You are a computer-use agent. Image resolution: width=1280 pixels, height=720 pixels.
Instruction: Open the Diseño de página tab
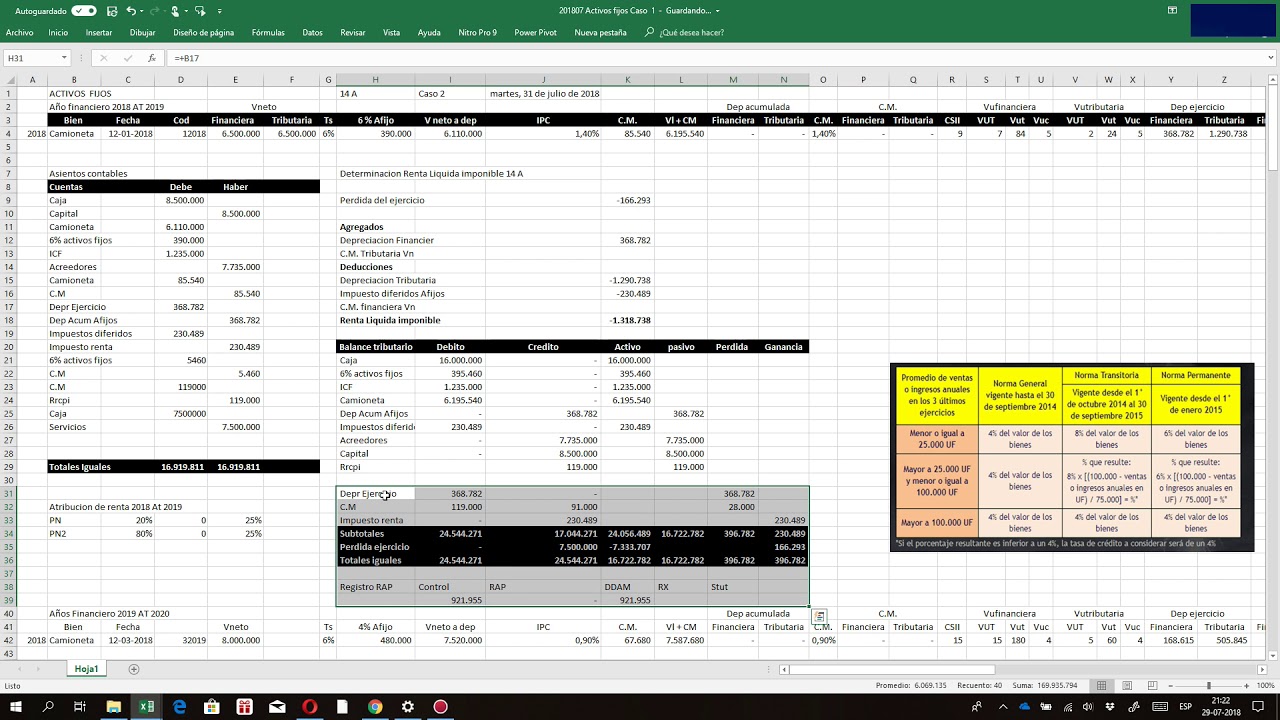pos(203,33)
